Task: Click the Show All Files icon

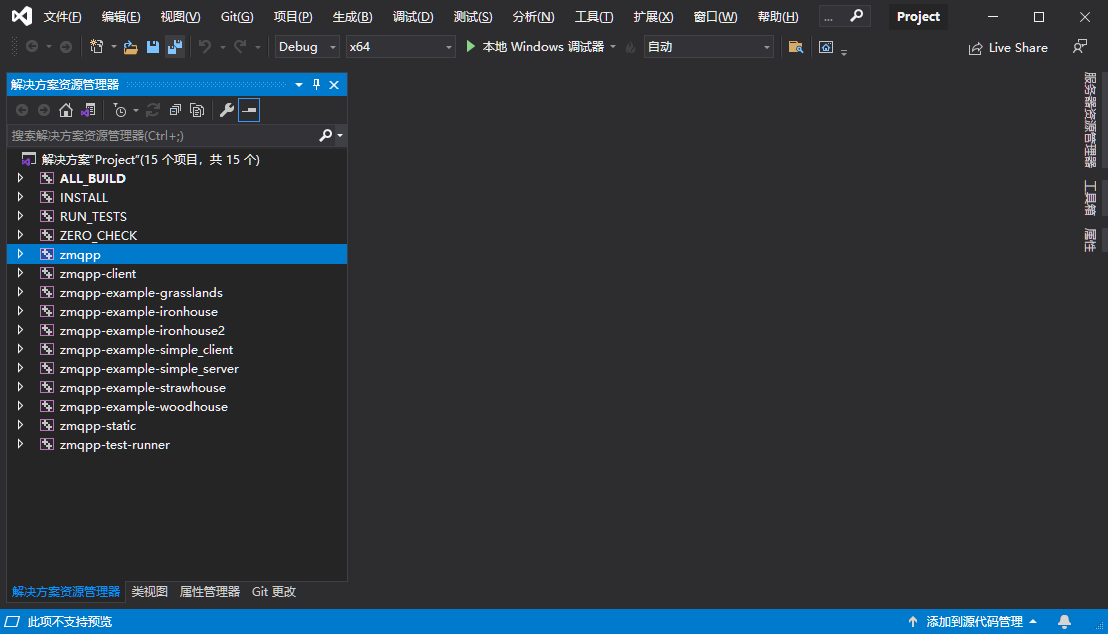Action: click(197, 110)
